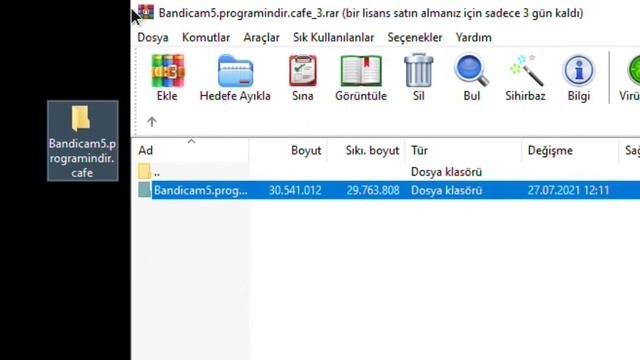Image resolution: width=640 pixels, height=360 pixels.
Task: Open the Dosya menu
Action: click(x=153, y=38)
